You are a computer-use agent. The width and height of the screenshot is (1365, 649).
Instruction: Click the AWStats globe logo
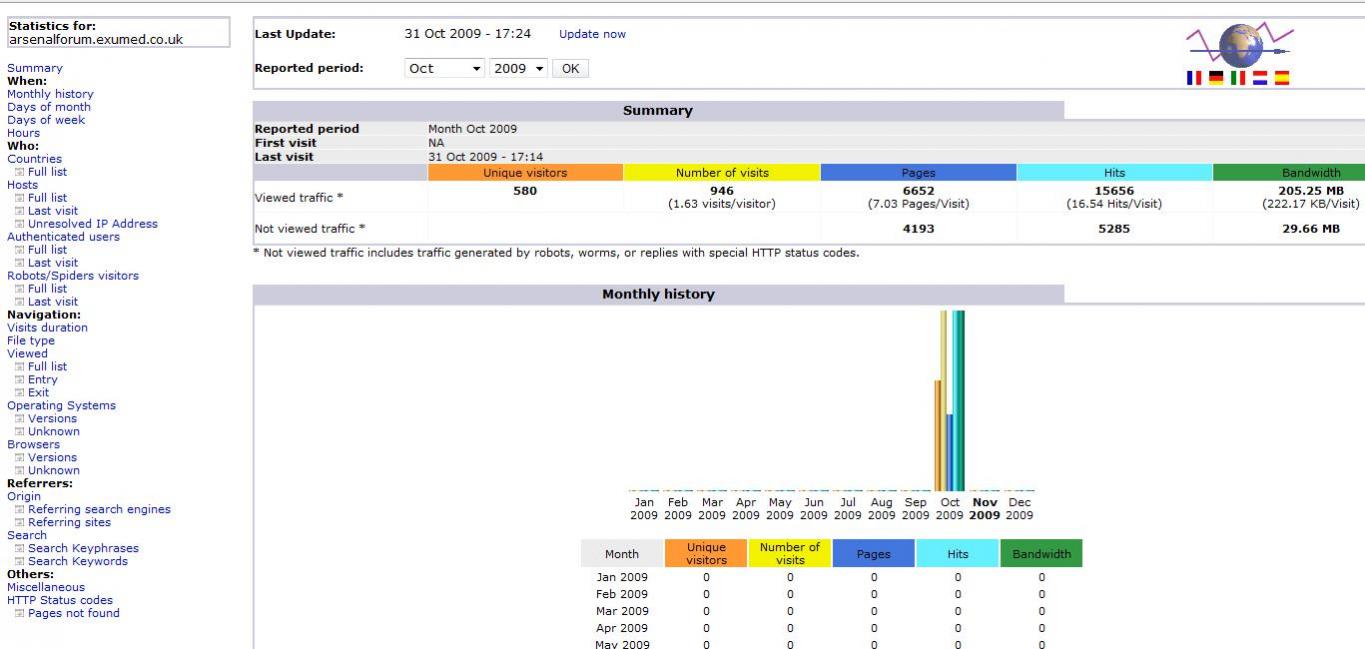tap(1240, 45)
